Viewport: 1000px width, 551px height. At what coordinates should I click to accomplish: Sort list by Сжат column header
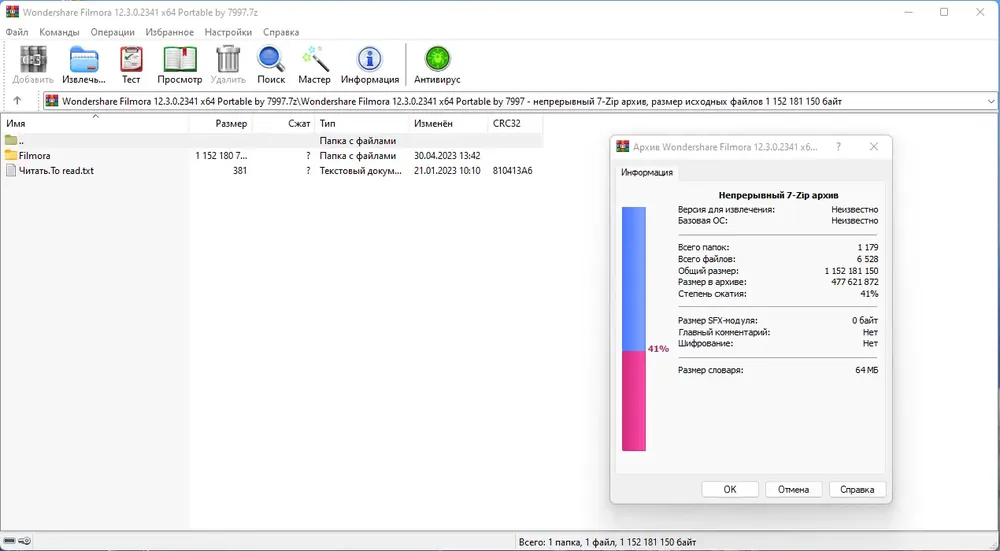pyautogui.click(x=284, y=123)
